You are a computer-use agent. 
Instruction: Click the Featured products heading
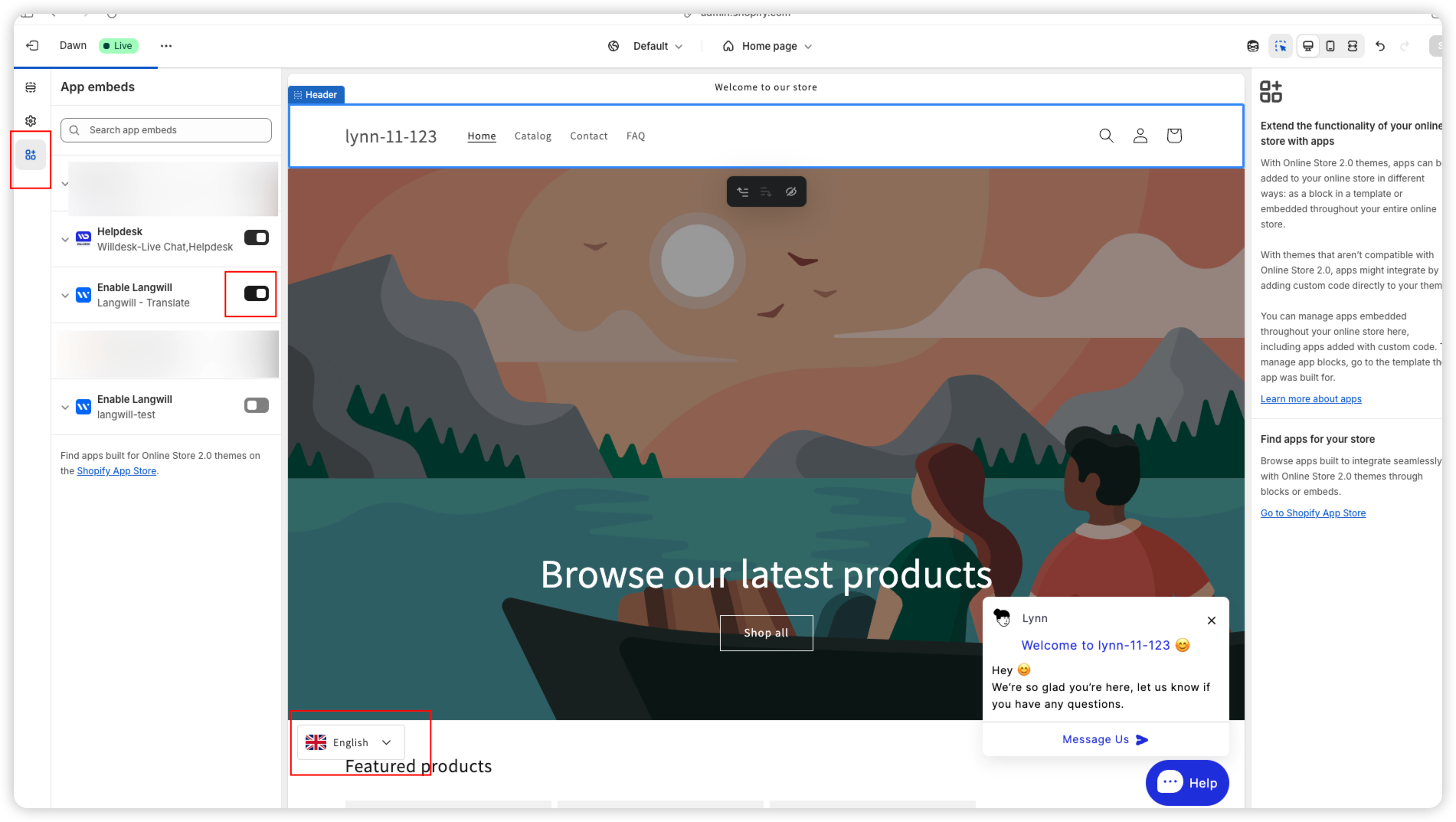tap(418, 766)
